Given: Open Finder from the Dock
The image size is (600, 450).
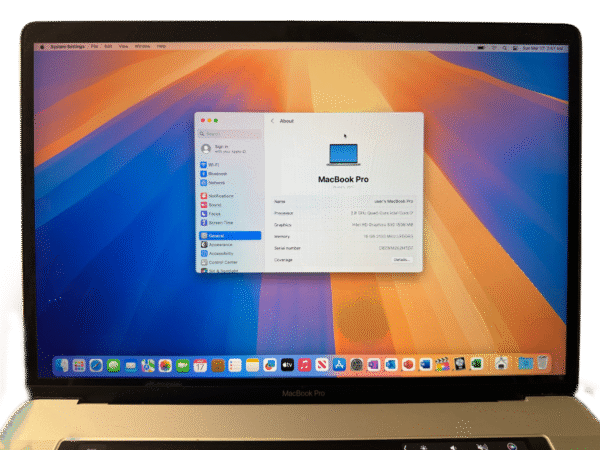Looking at the screenshot, I should point(62,365).
